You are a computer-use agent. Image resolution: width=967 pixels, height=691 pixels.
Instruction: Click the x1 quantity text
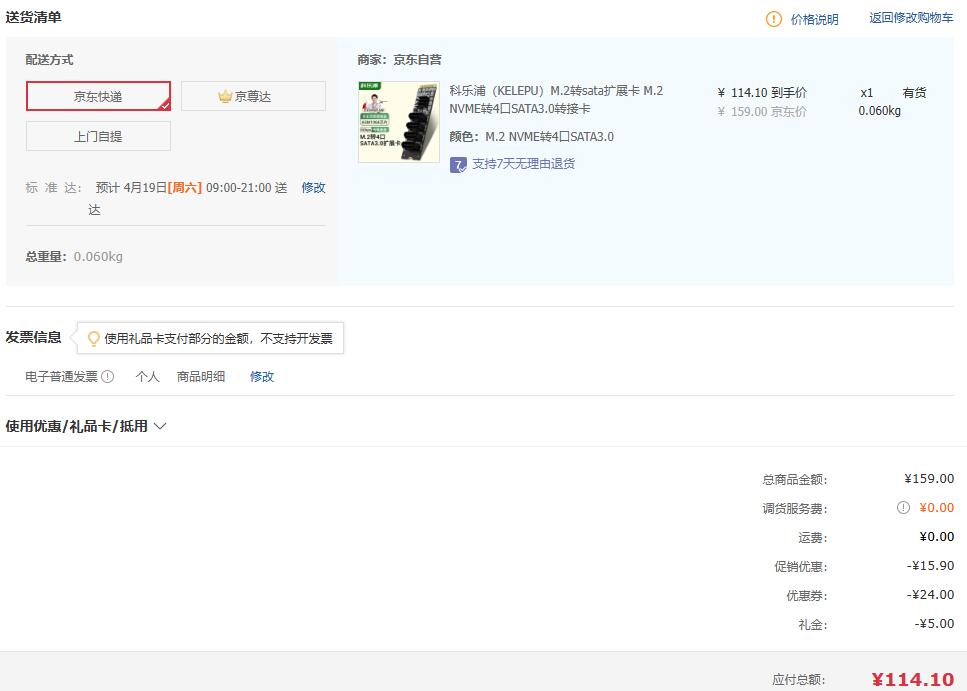click(866, 93)
